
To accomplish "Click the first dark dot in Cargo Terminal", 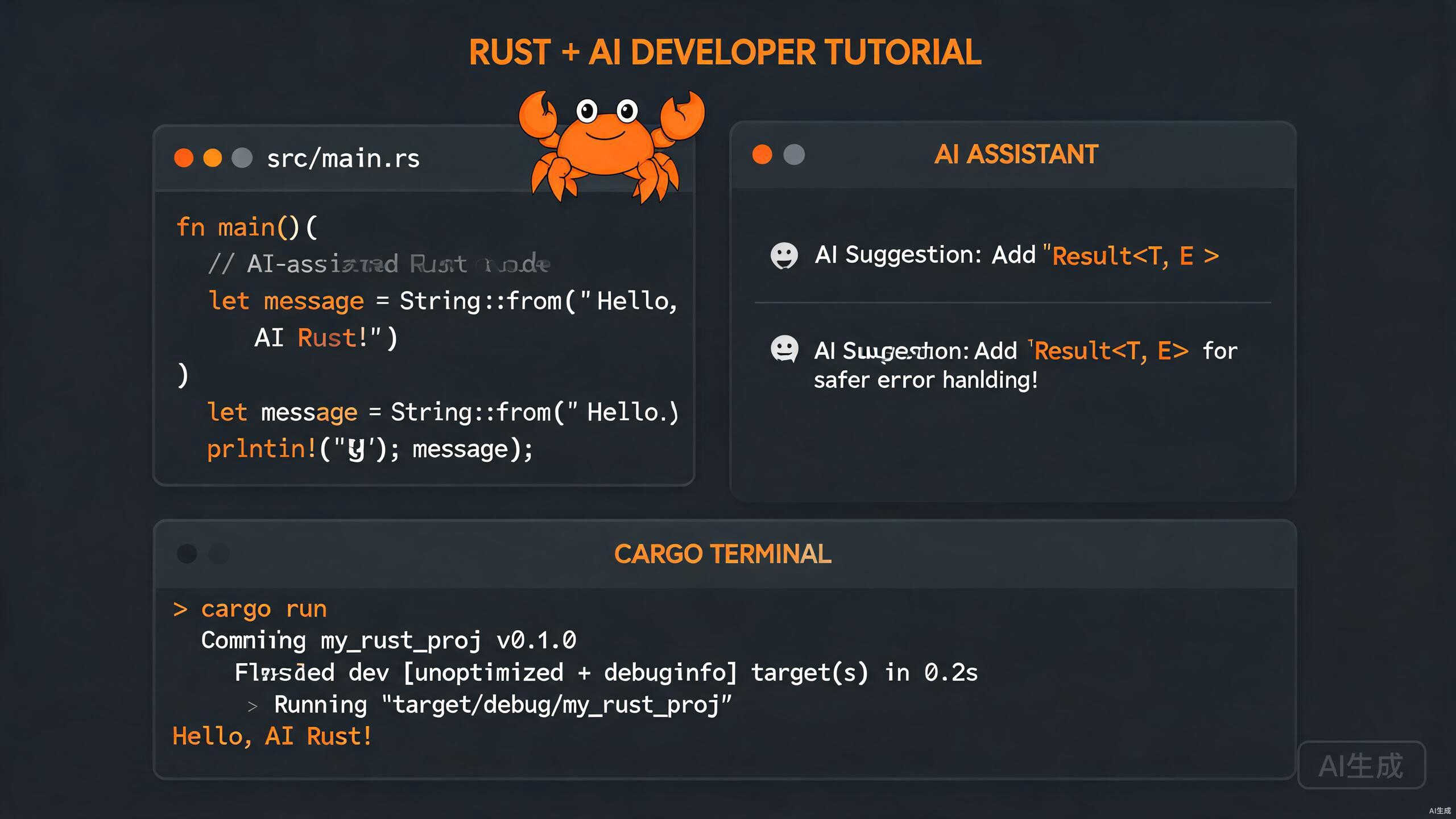I will tap(187, 553).
